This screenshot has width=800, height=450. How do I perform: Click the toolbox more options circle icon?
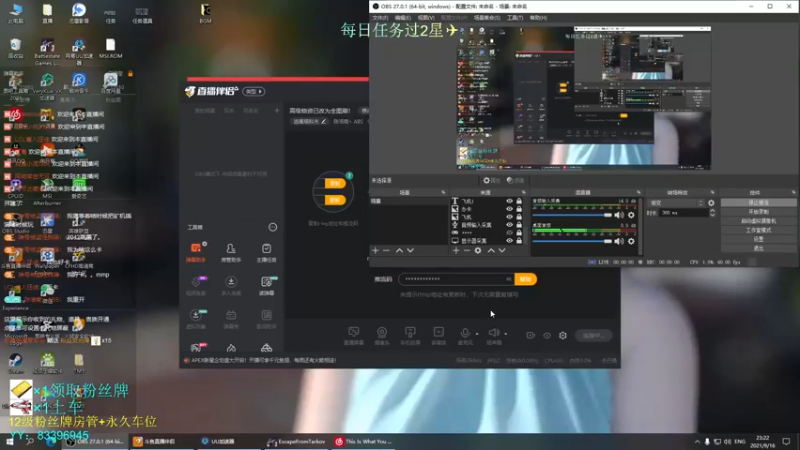point(273,227)
